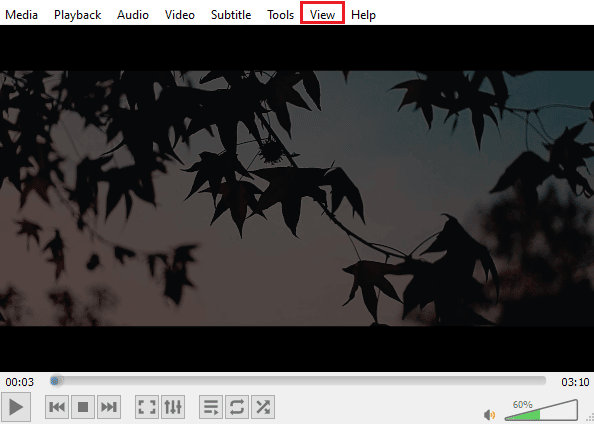Screen dimensions: 594x424
Task: Toggle the playlist view icon
Action: pos(211,407)
